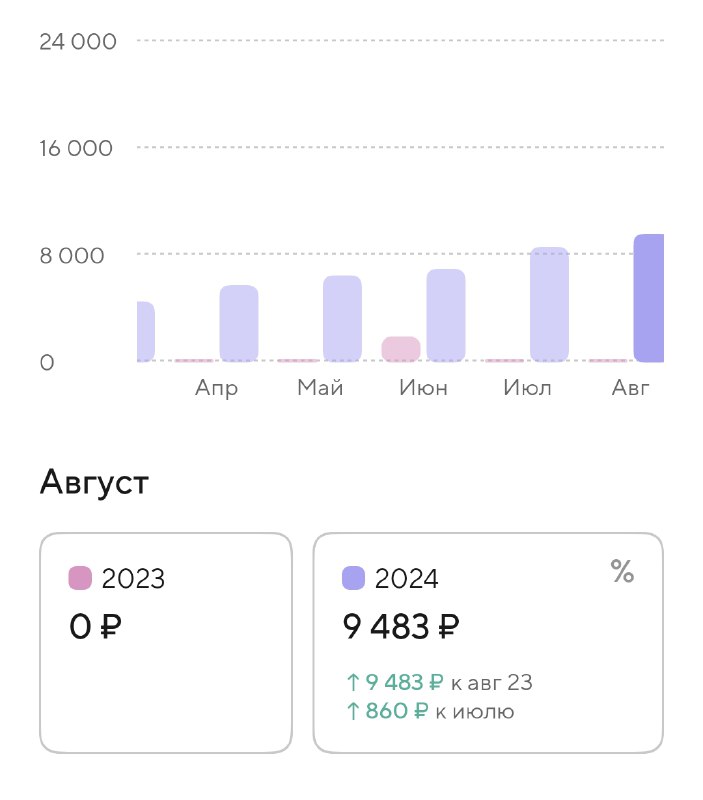Select the July 2024 purple bar

click(x=549, y=304)
